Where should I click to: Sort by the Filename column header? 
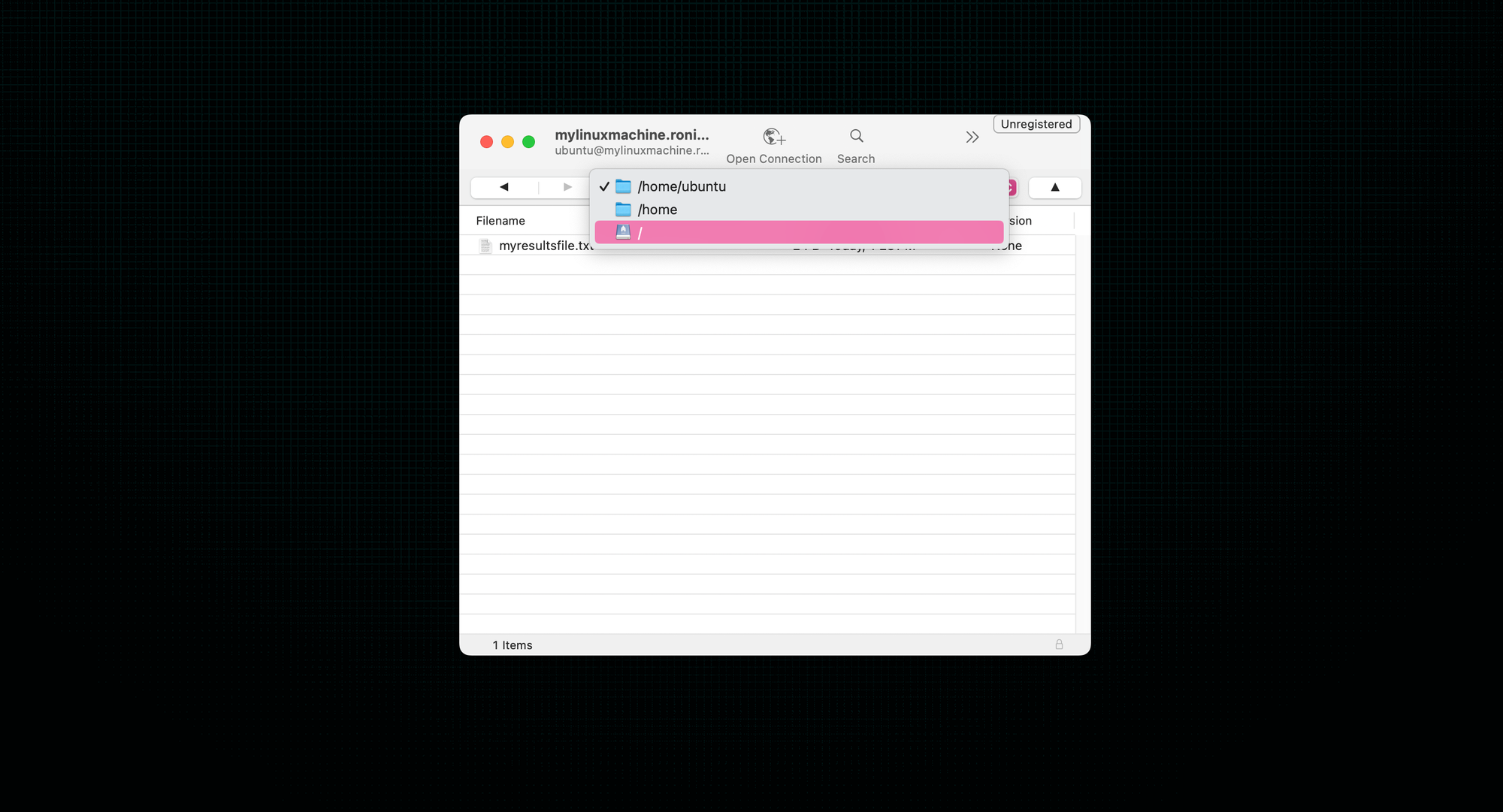click(x=500, y=221)
